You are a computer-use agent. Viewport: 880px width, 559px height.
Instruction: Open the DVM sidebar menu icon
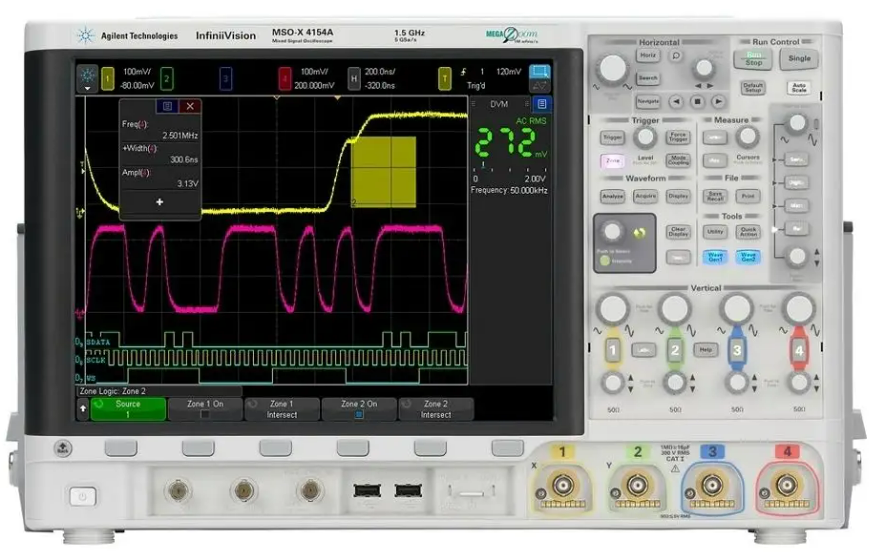pos(542,104)
